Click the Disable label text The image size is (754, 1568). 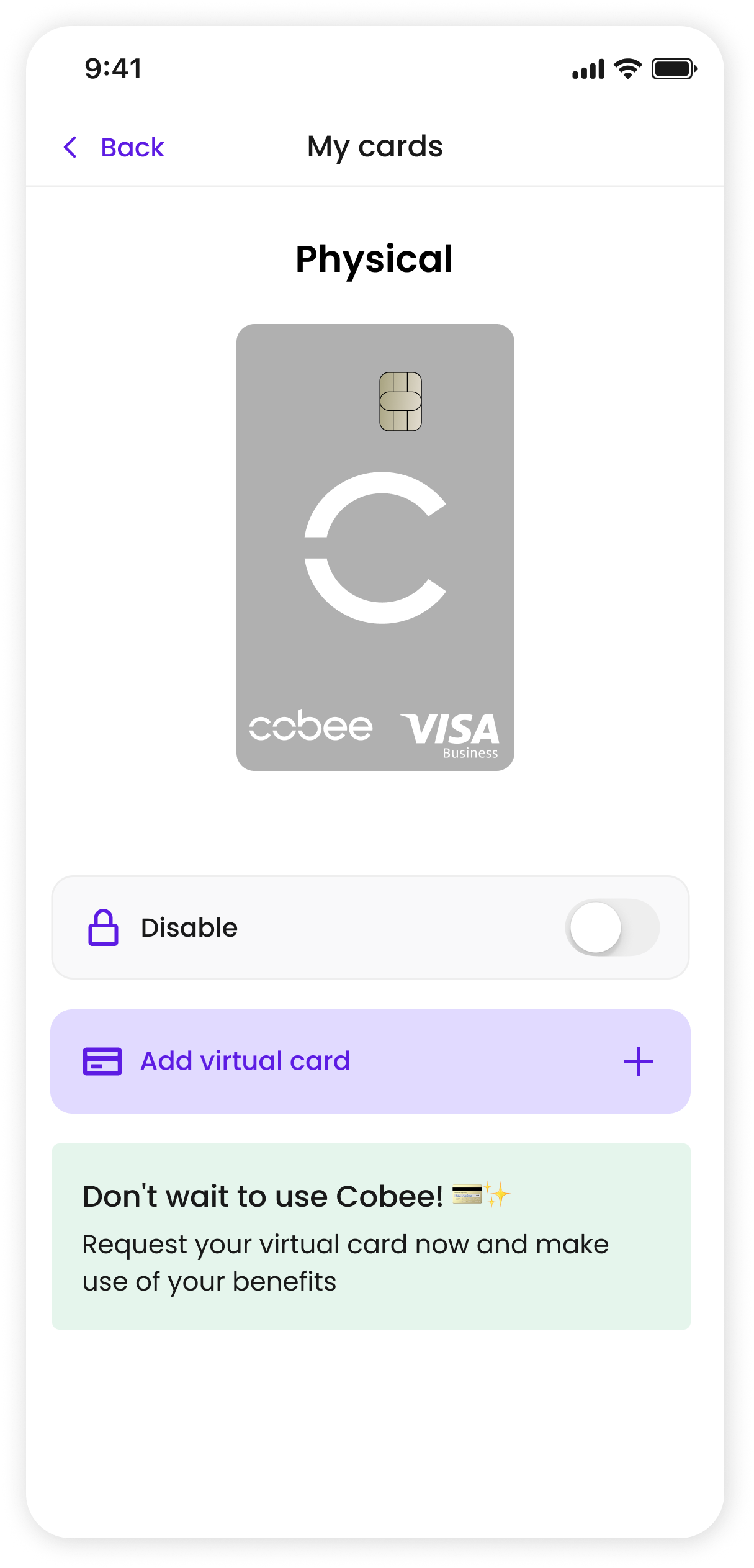(189, 927)
